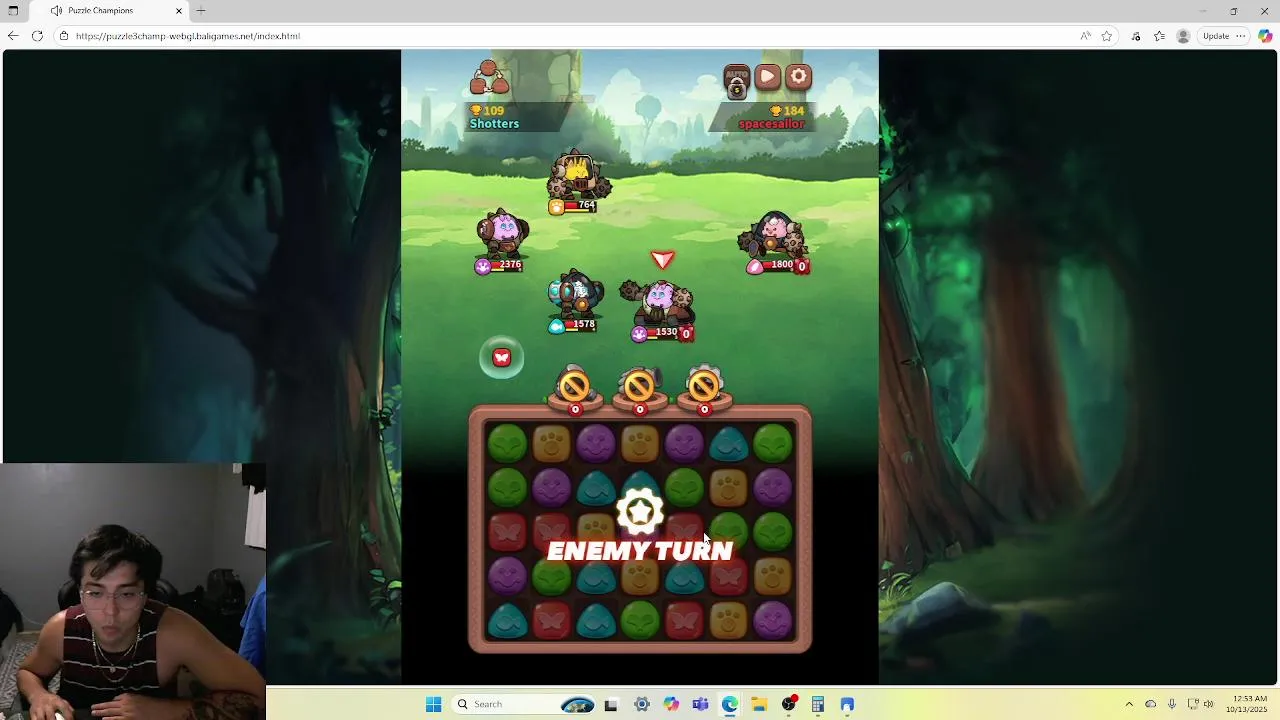Tap the red butterfly bubble on field
The height and width of the screenshot is (720, 1280).
(501, 357)
